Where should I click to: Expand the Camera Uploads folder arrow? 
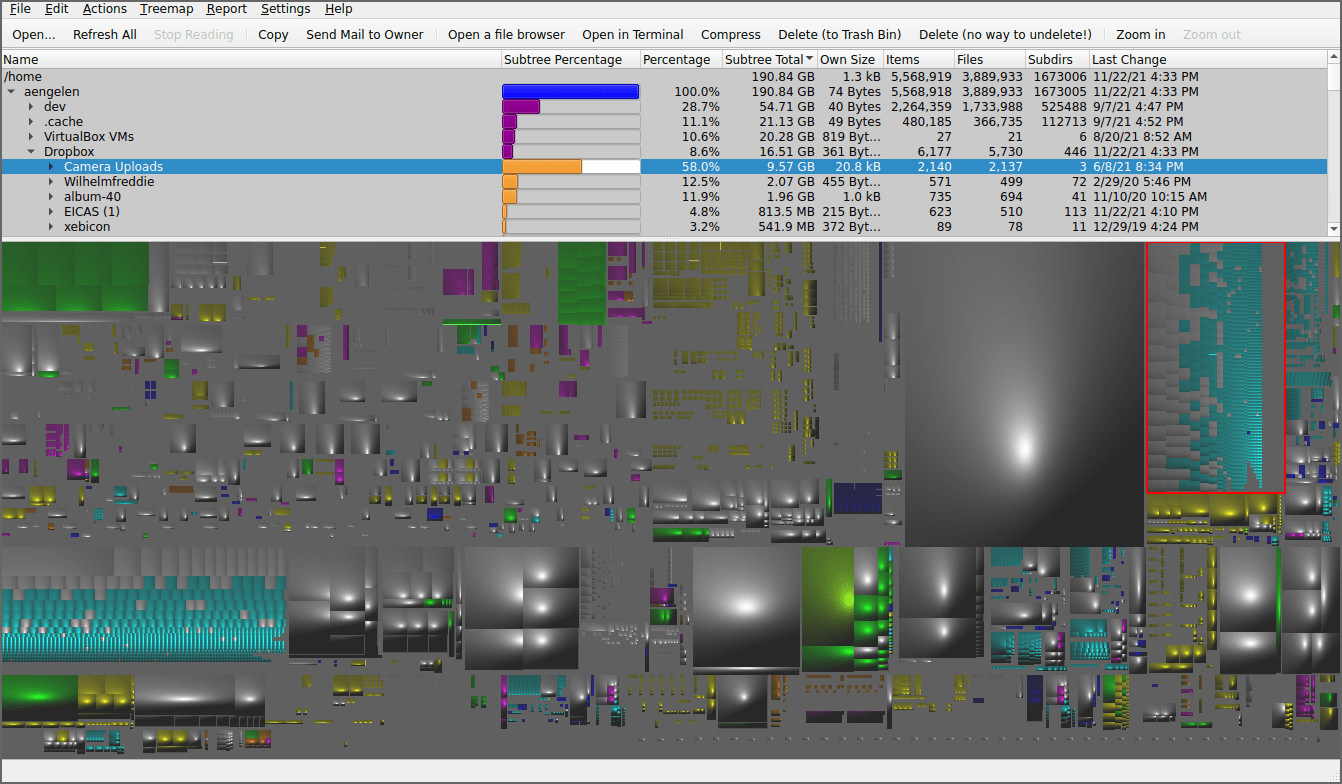(x=51, y=167)
